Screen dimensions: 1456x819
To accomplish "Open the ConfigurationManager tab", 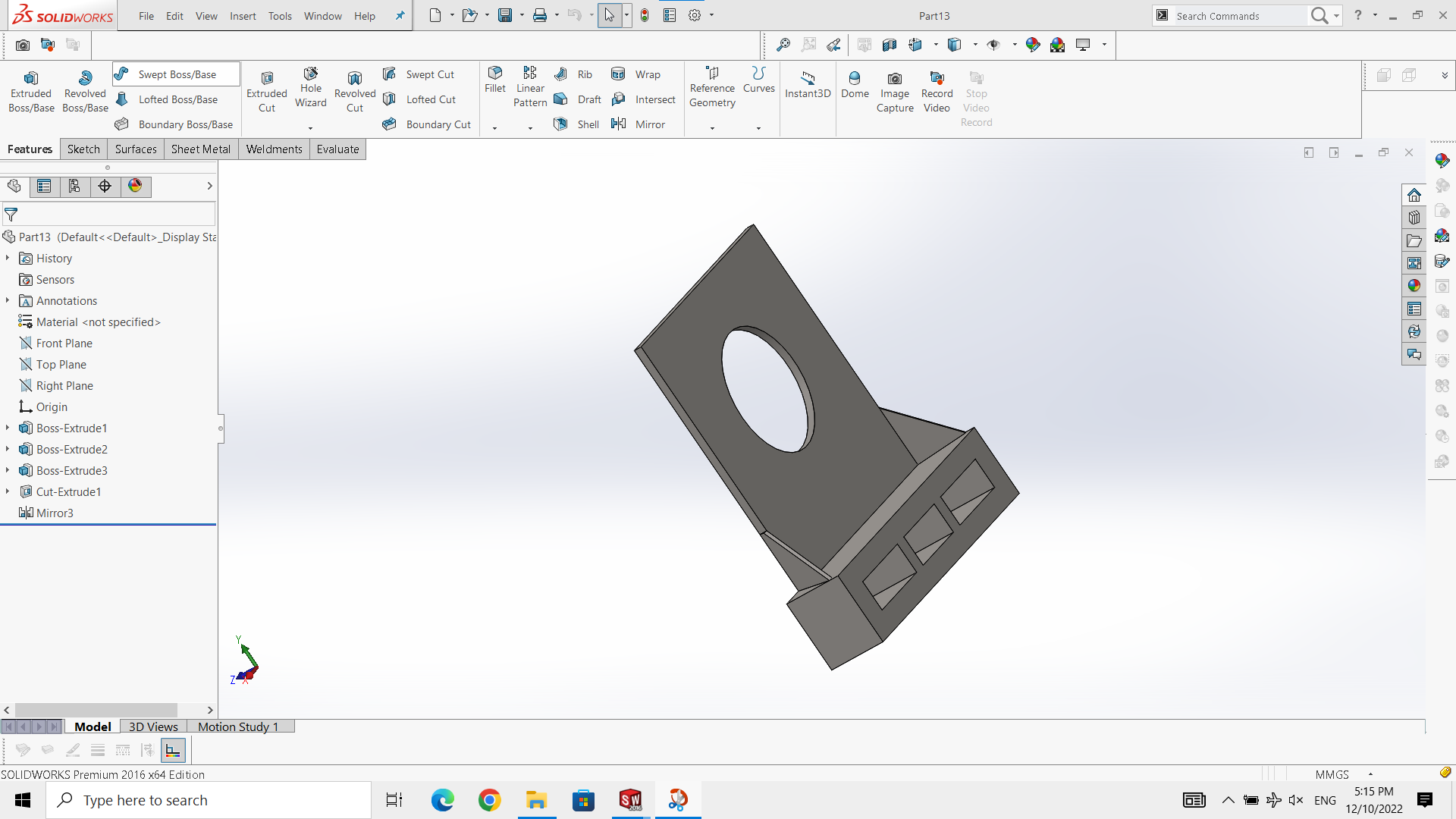I will [x=74, y=186].
